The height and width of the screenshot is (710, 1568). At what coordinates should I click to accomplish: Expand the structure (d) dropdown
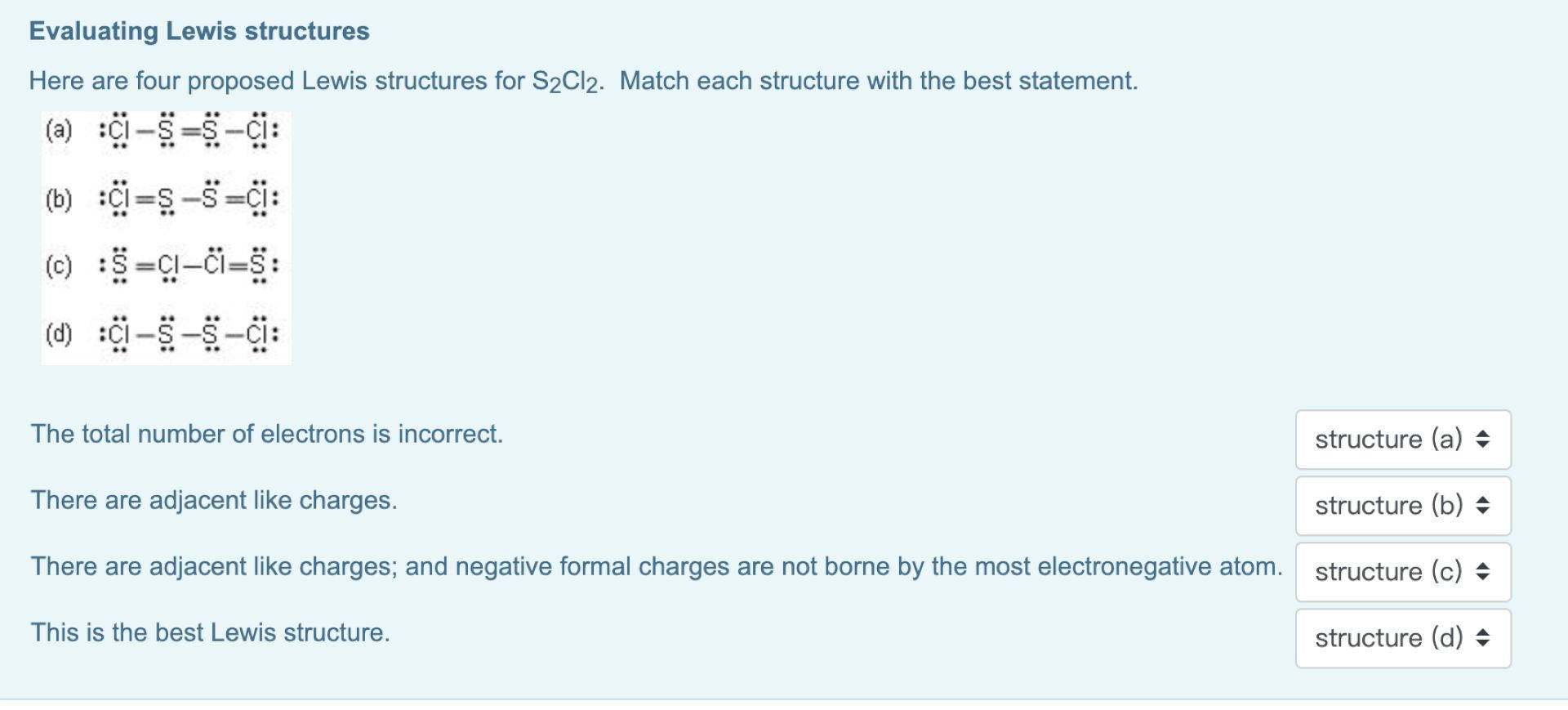point(1402,638)
